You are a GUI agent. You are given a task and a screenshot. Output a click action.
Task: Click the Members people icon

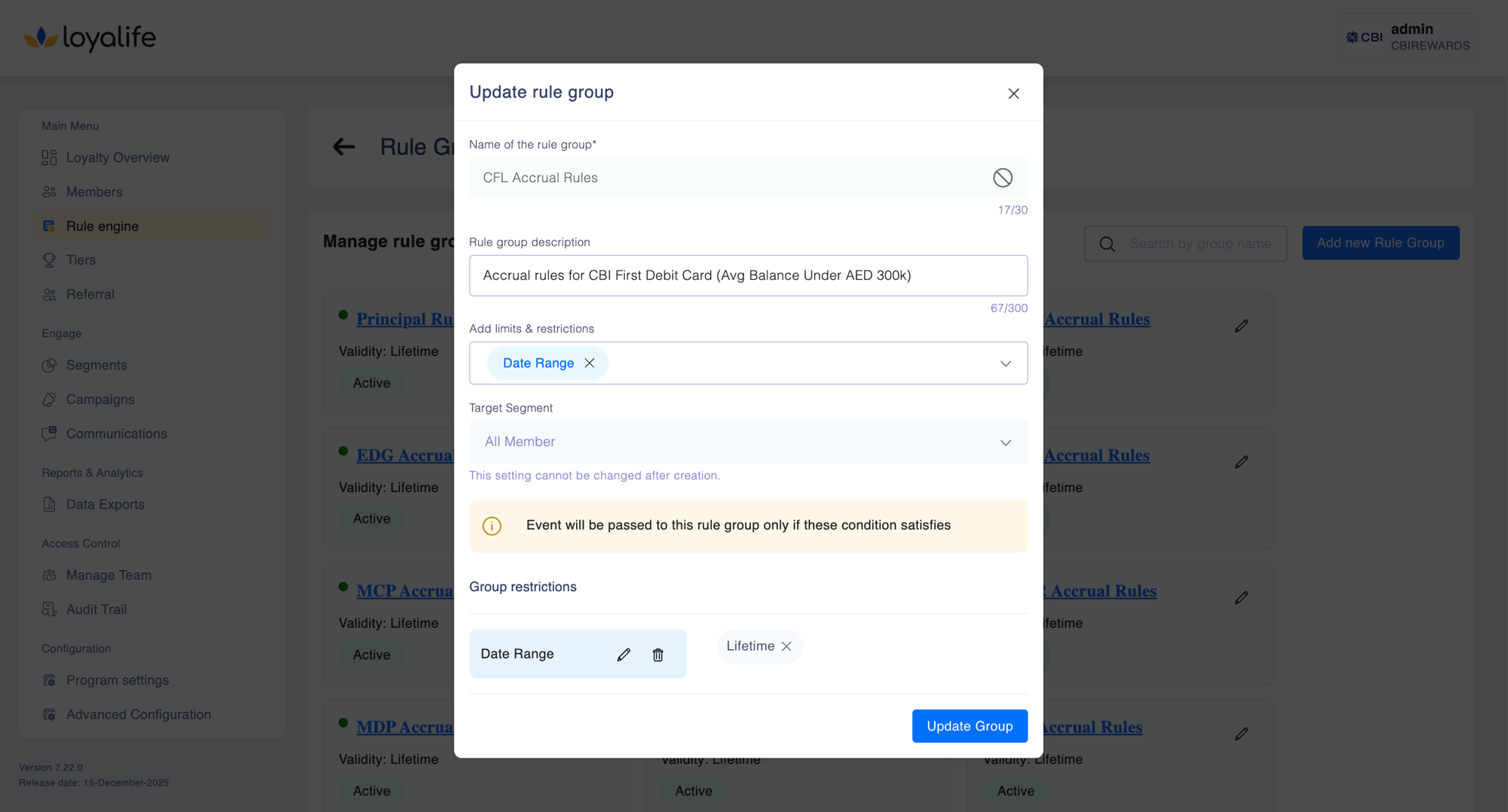pyautogui.click(x=49, y=192)
